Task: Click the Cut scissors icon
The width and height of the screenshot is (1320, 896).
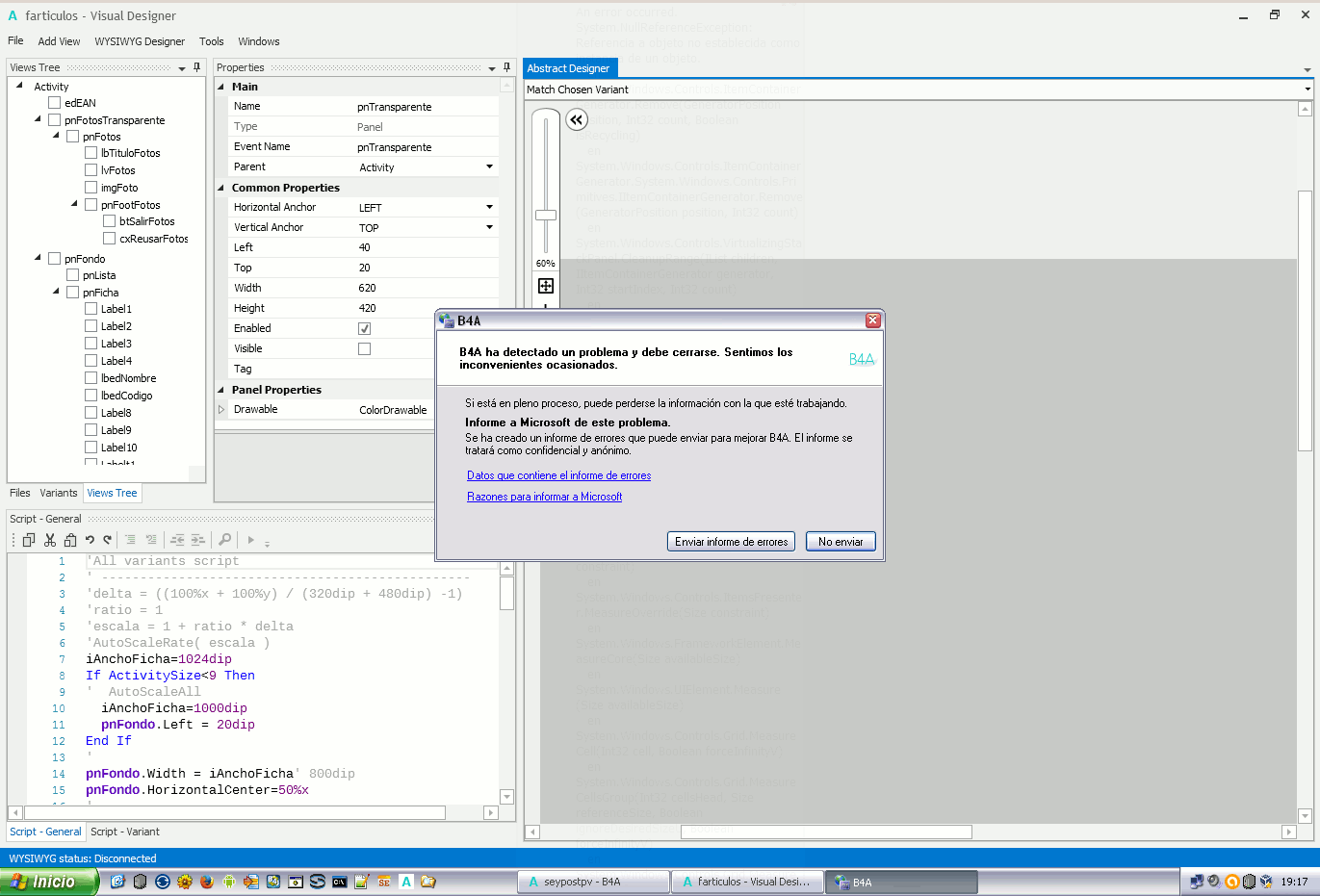Action: point(50,540)
